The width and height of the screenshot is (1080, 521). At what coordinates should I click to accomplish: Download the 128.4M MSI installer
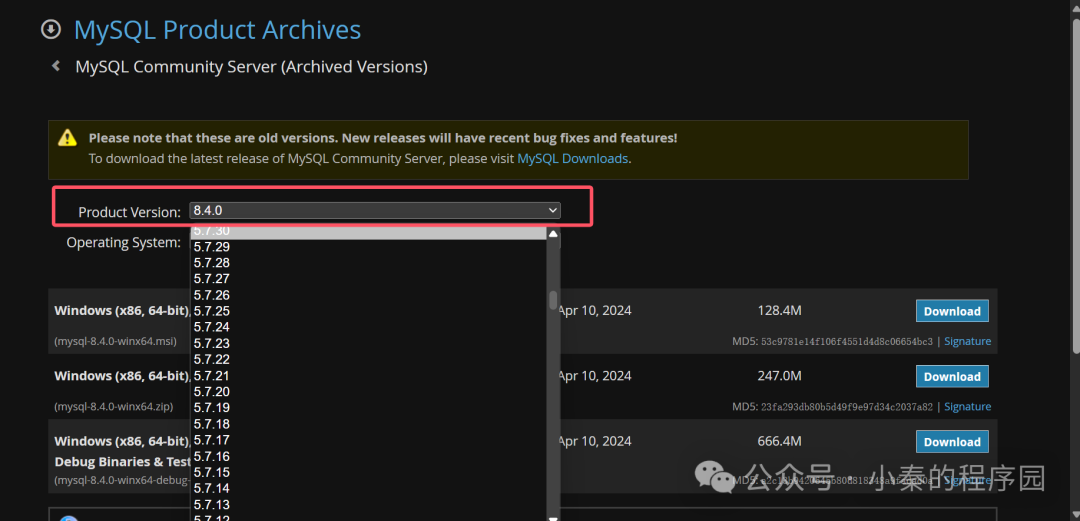tap(952, 311)
